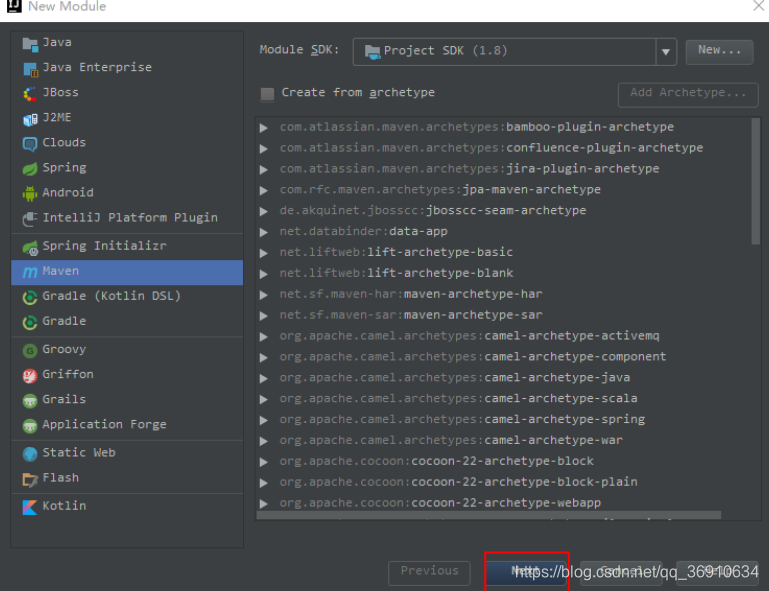Viewport: 769px width, 591px height.
Task: Select the Spring leaf icon
Action: (30, 169)
